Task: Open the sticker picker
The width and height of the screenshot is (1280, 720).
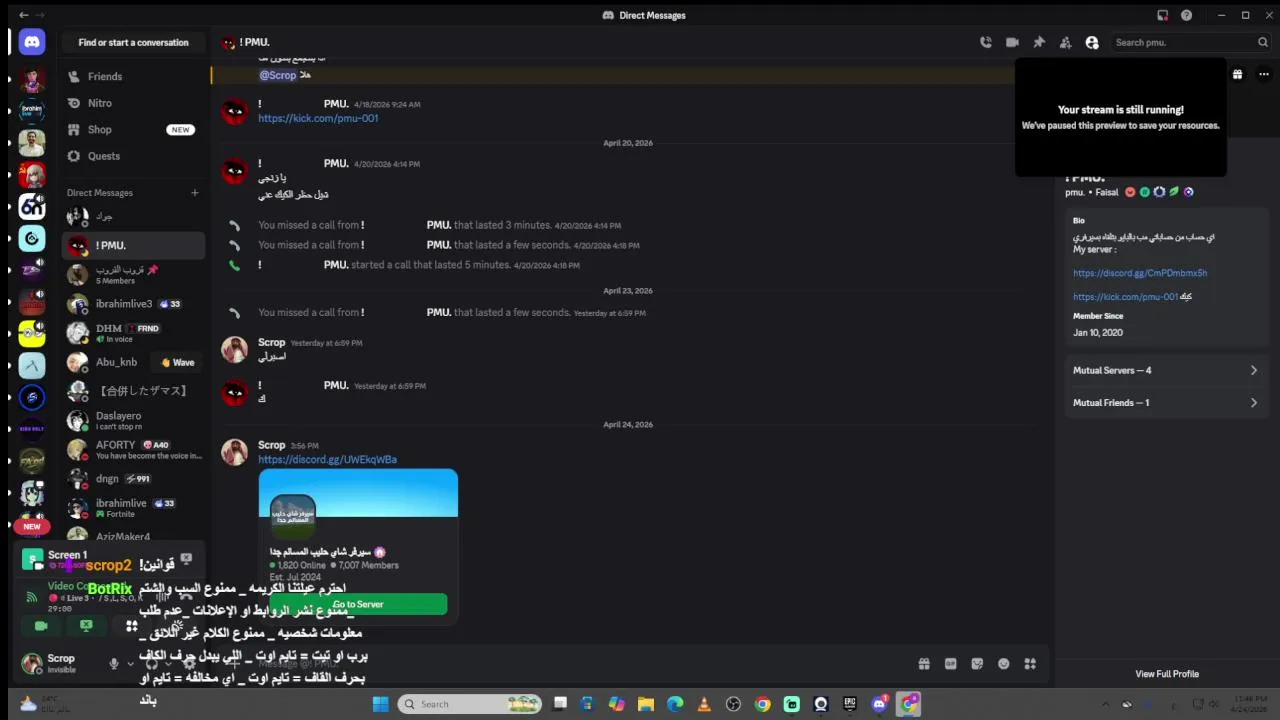Action: 977,664
